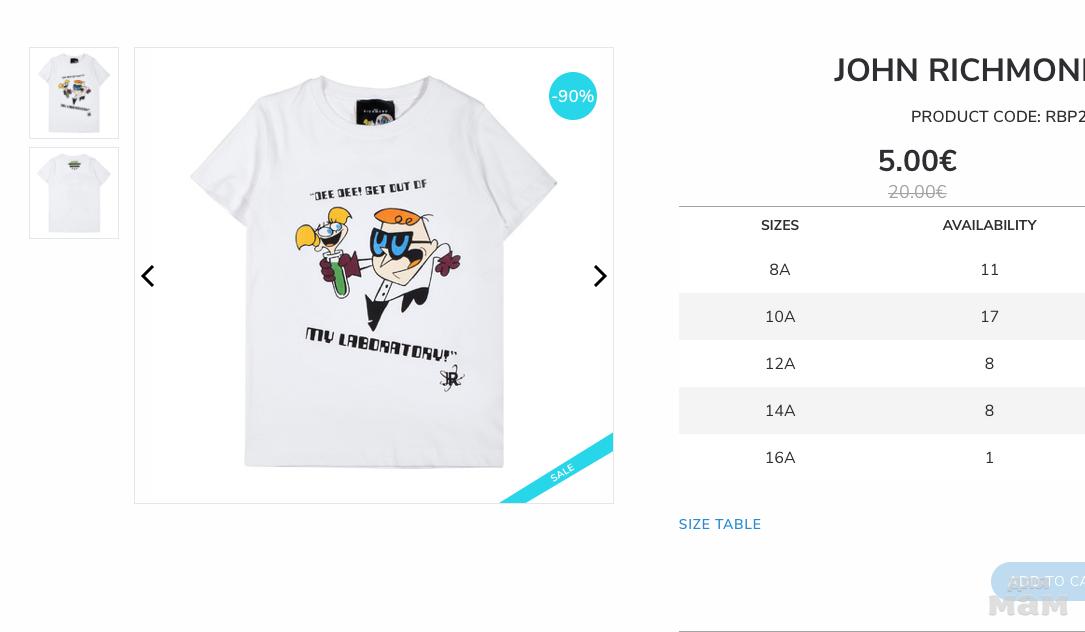This screenshot has width=1085, height=632.
Task: Click the SALE corner ribbon
Action: coord(562,472)
